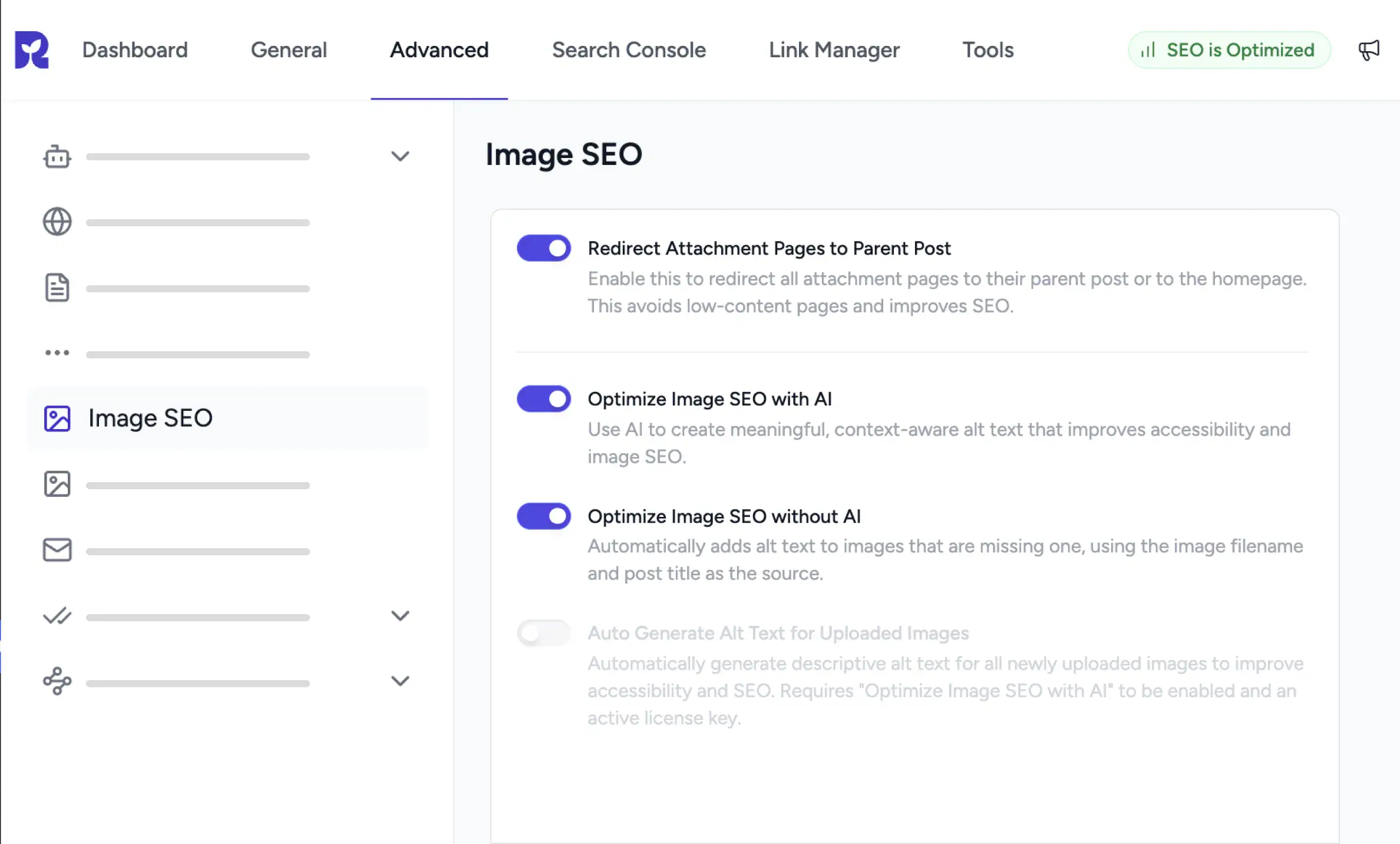
Task: Turn off Optimize Image SEO with AI
Action: click(x=544, y=399)
